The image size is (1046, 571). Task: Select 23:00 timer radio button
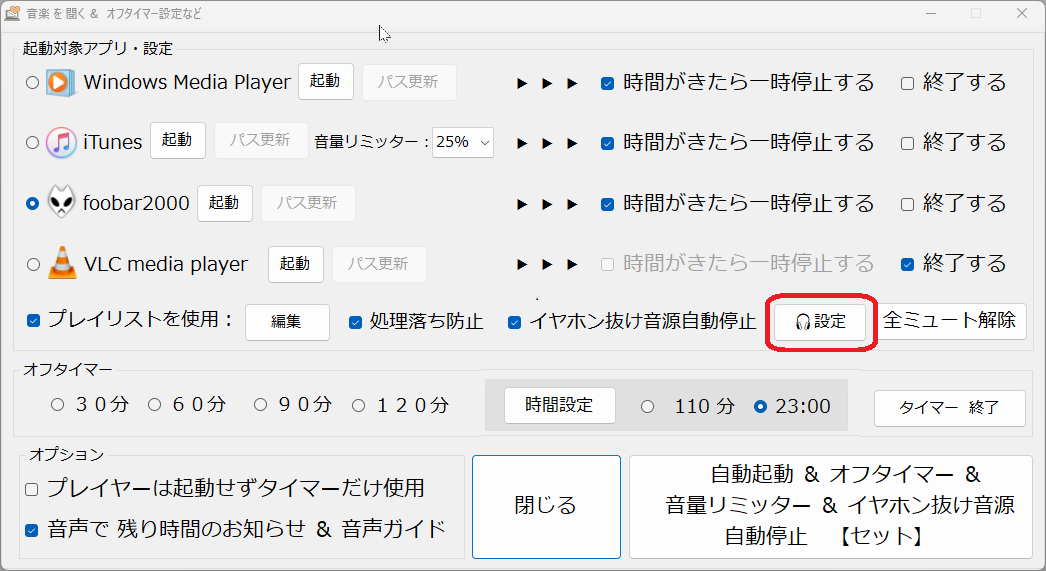click(x=760, y=407)
